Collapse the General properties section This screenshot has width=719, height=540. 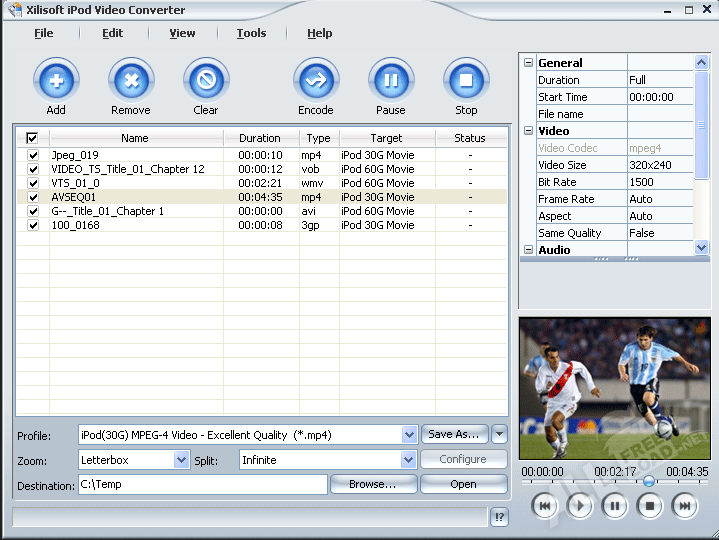tap(528, 63)
